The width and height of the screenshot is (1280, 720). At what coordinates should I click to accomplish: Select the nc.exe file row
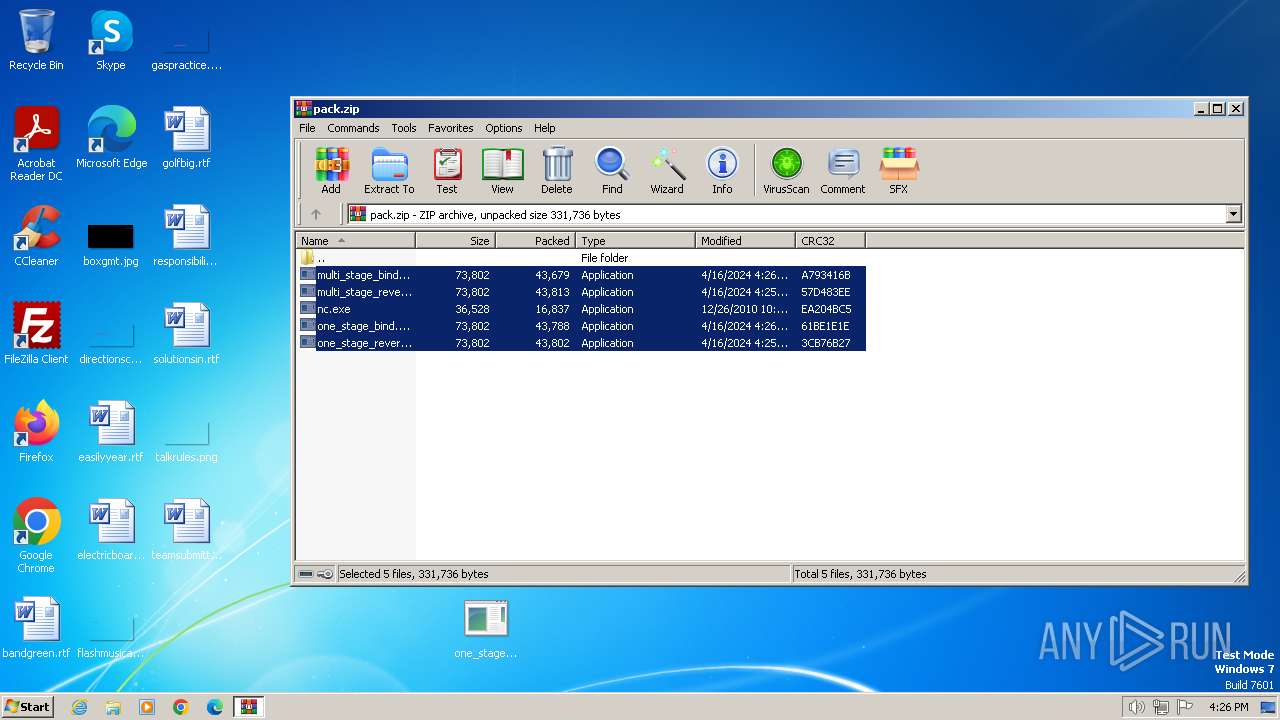coord(580,309)
